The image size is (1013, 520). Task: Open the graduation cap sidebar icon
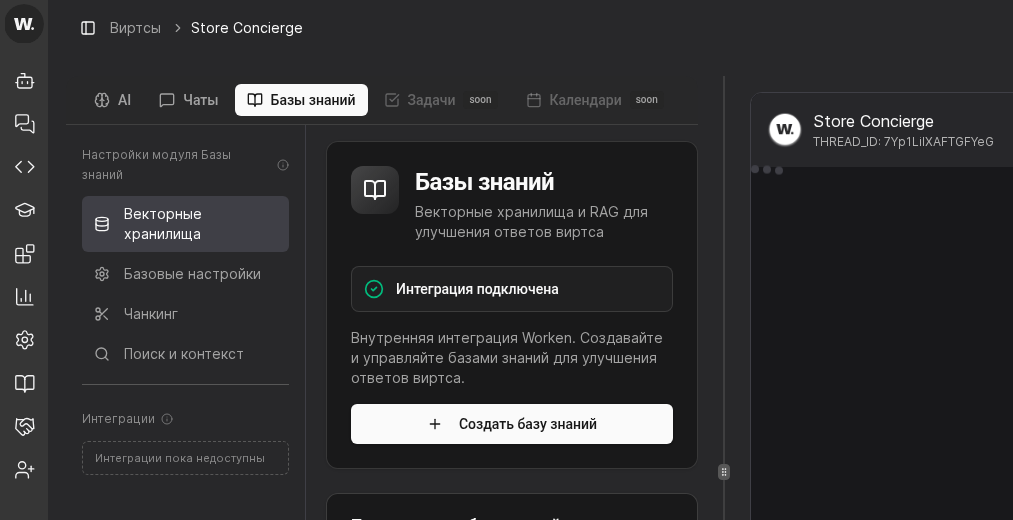25,210
